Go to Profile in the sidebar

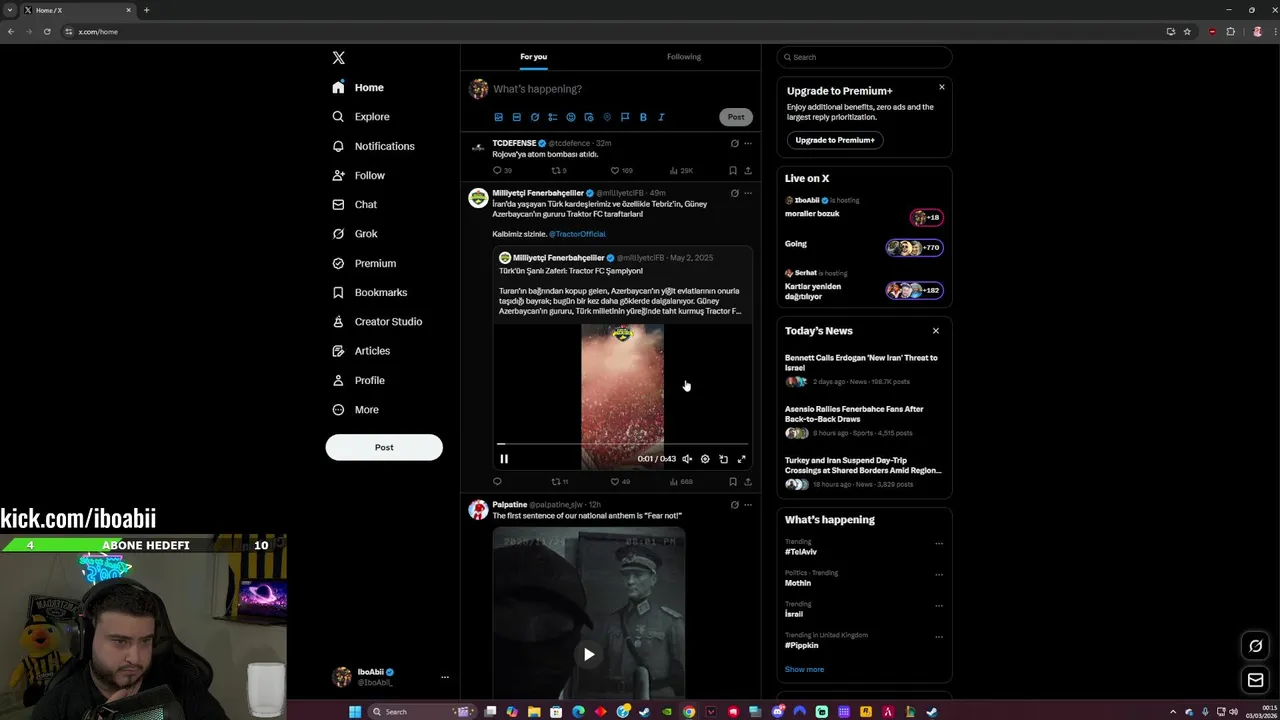pos(358,380)
